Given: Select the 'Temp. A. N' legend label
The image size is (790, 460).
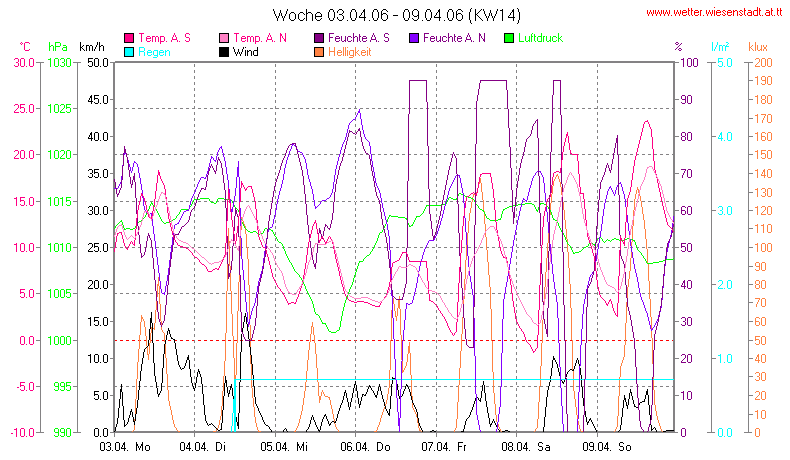Looking at the screenshot, I should click(259, 38).
